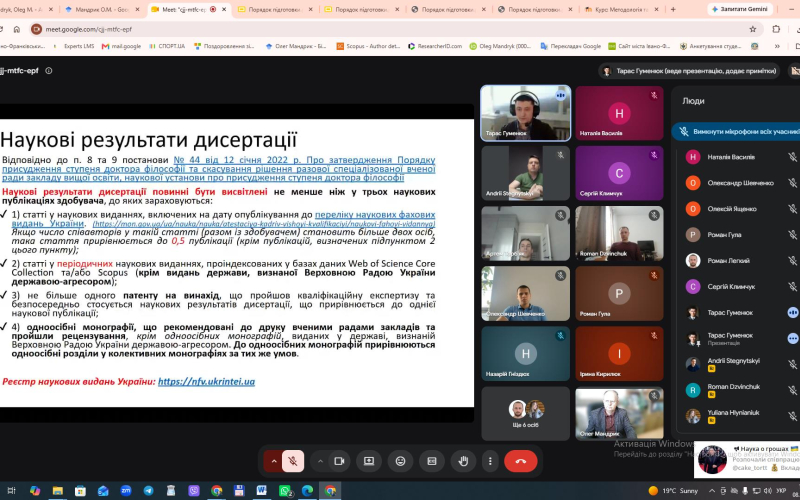Open nfv.ukrintei.ua link on slide
The height and width of the screenshot is (500, 800).
click(x=206, y=382)
